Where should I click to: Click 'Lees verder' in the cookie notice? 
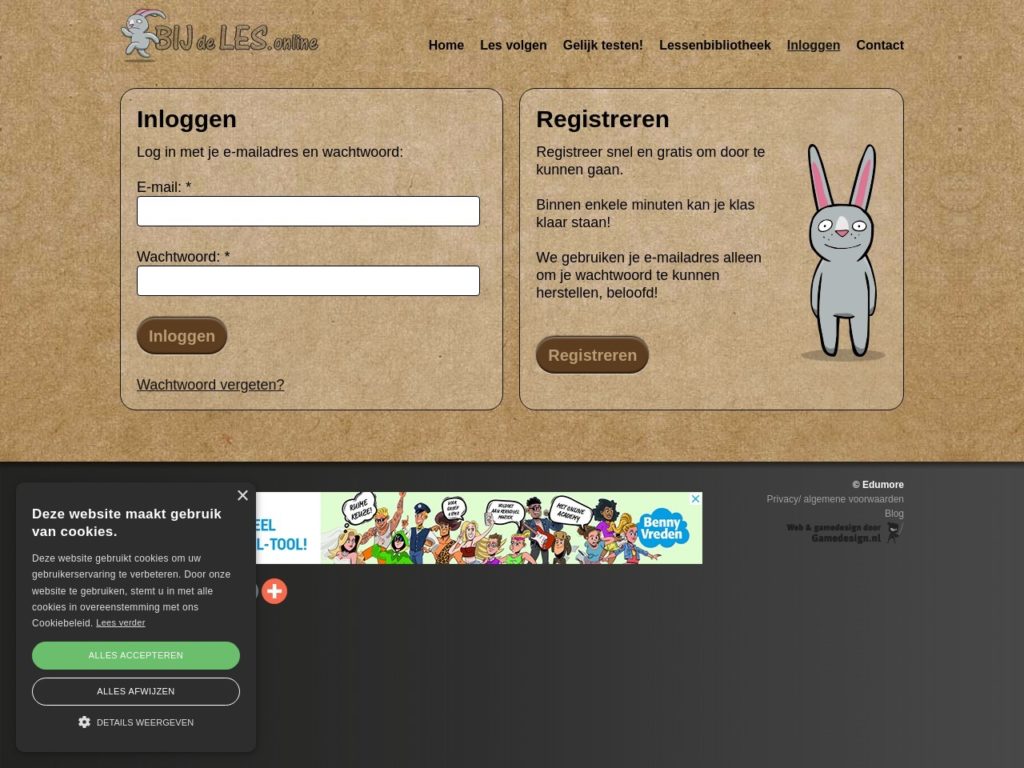[x=120, y=622]
